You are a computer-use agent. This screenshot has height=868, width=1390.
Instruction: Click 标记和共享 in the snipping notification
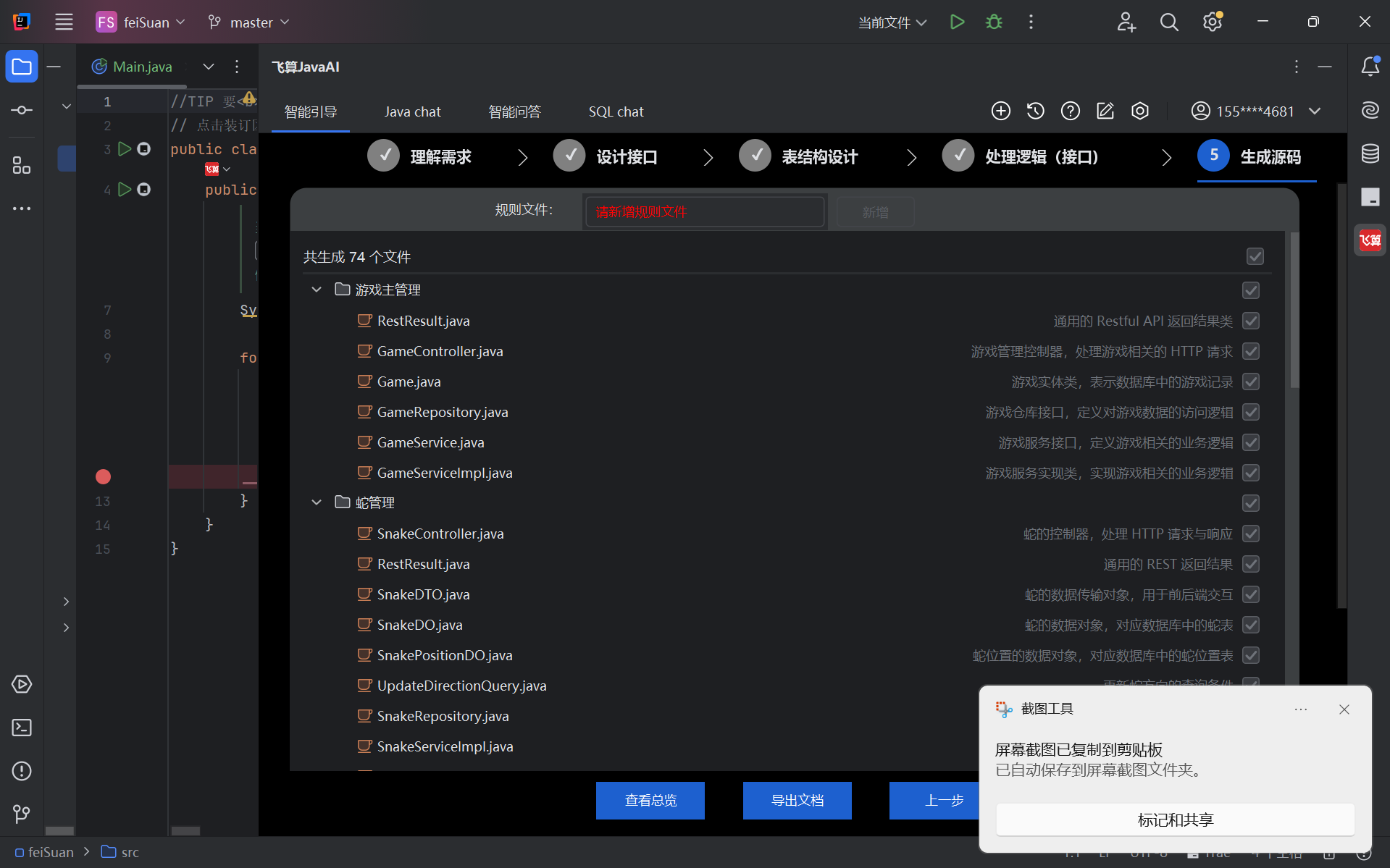click(1175, 819)
